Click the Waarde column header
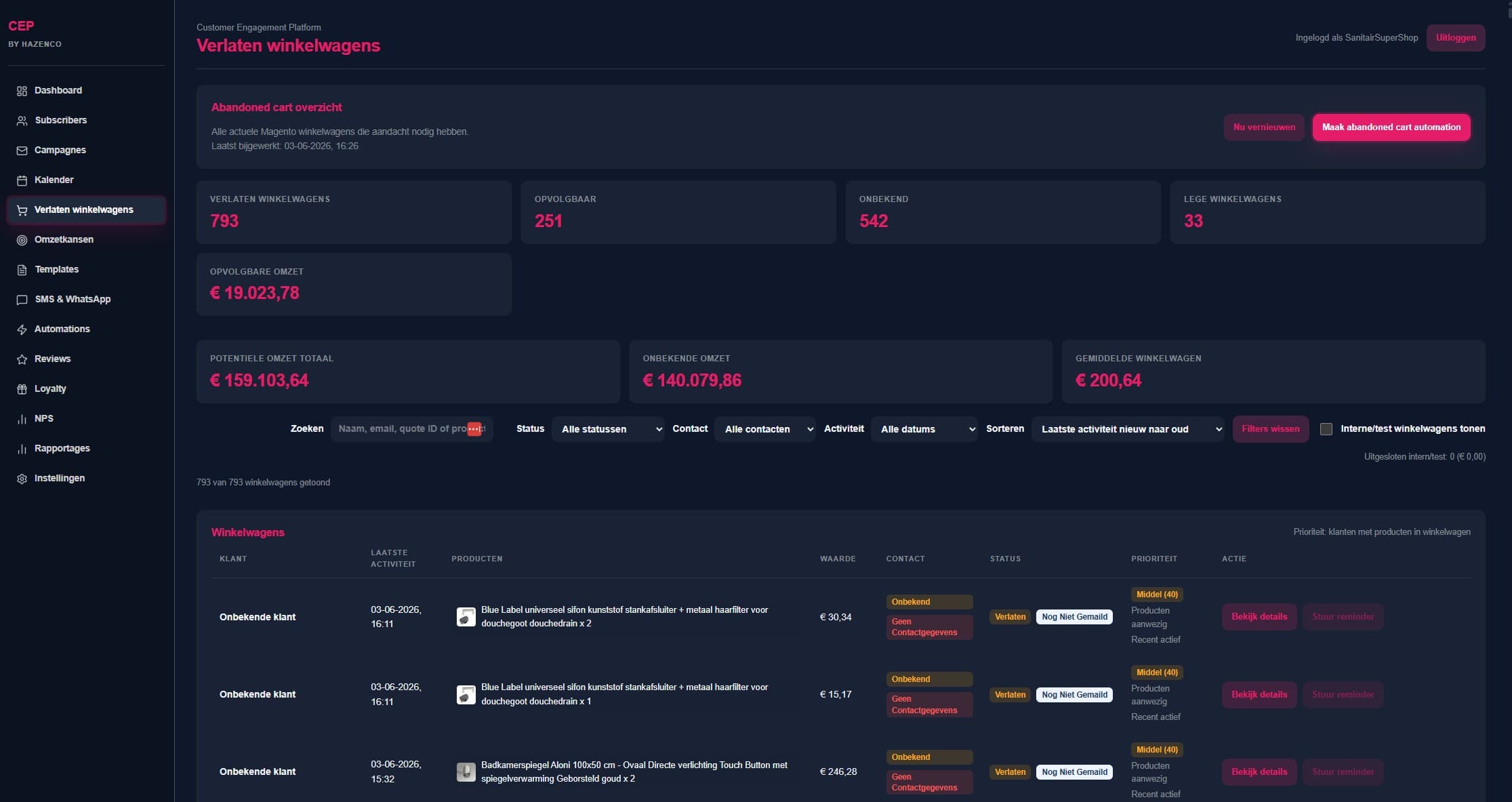1512x802 pixels. 838,559
